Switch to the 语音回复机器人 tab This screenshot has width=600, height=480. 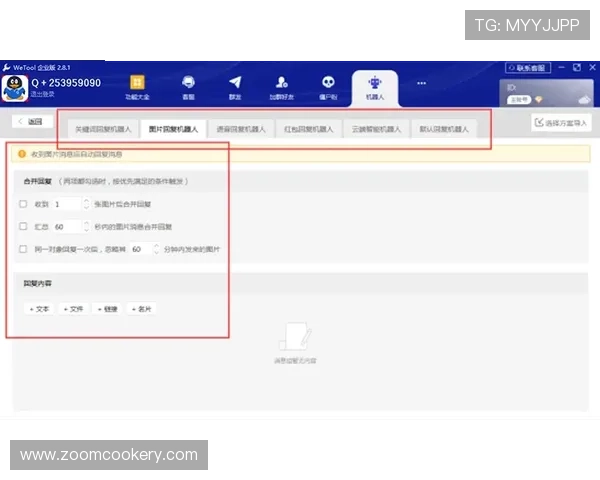pos(241,129)
